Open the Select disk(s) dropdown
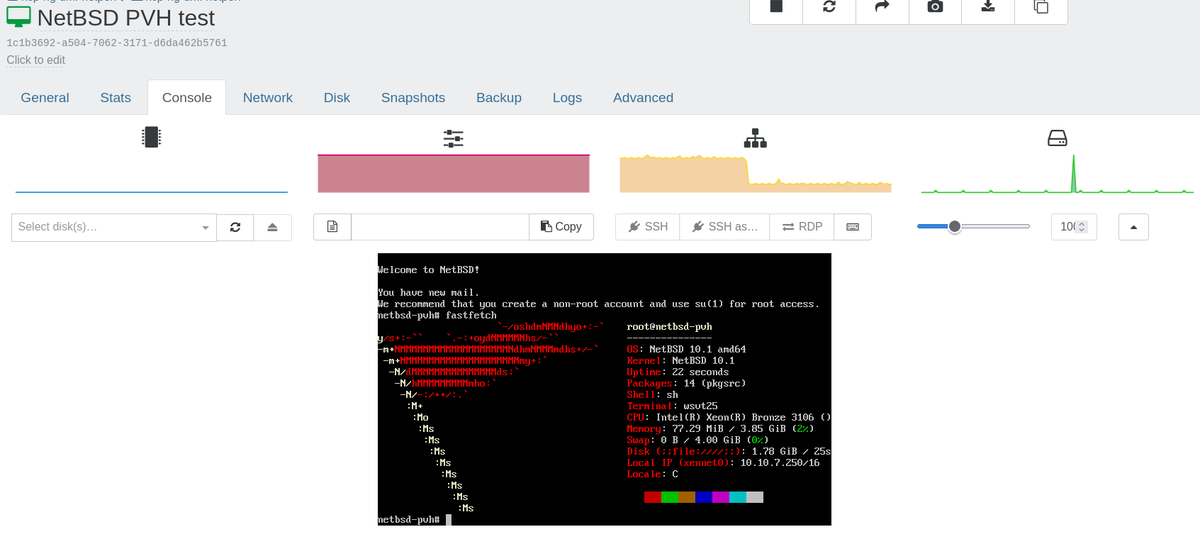The width and height of the screenshot is (1200, 544). [x=114, y=227]
